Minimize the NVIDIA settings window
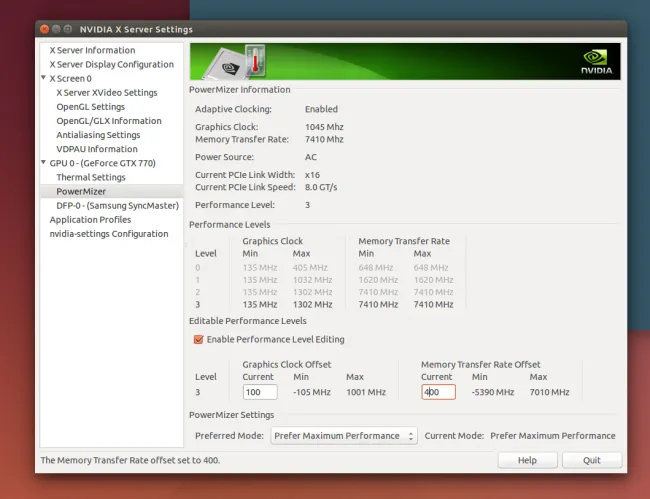650x499 pixels. coord(56,29)
